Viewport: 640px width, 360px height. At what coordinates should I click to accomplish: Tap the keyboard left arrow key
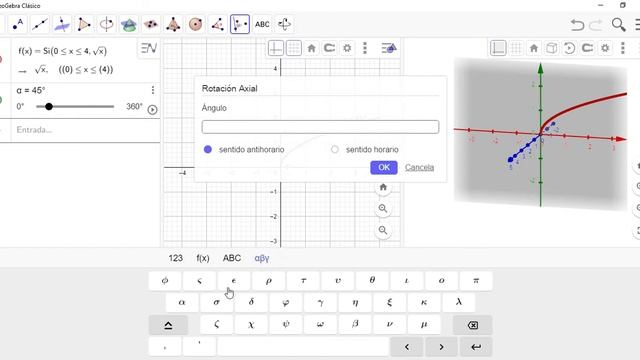click(407, 347)
